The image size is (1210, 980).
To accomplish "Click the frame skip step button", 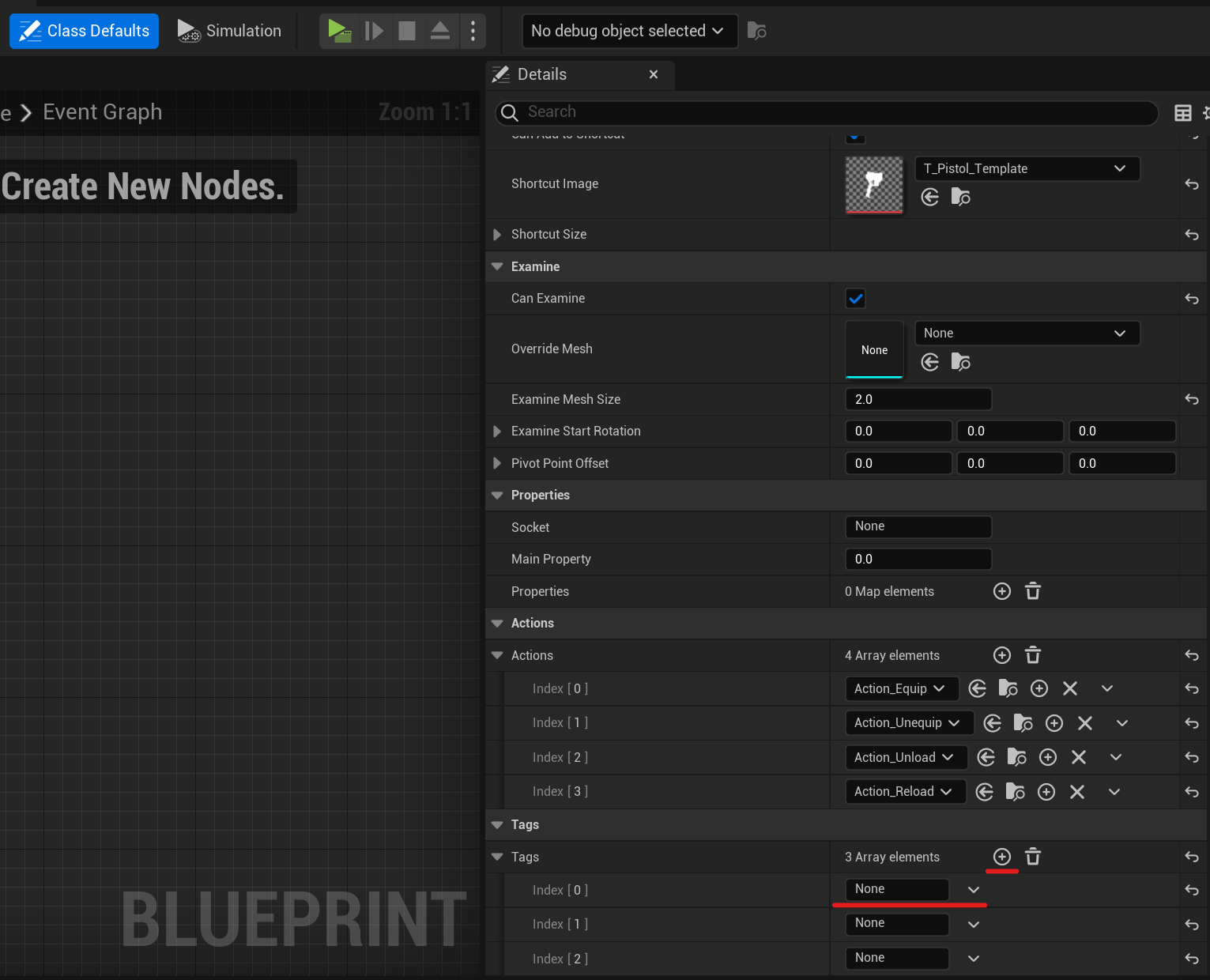I will click(x=374, y=31).
